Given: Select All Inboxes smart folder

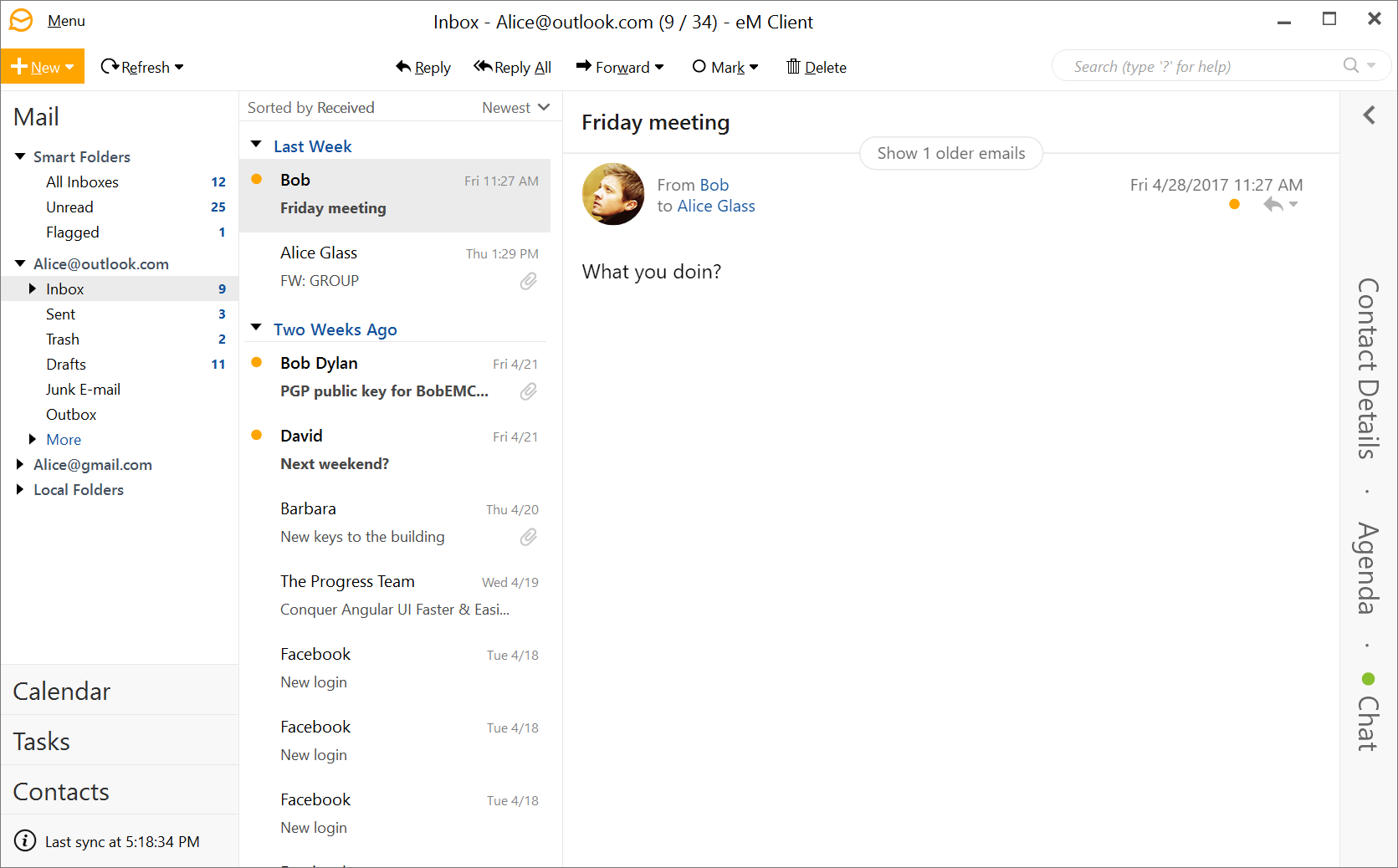Looking at the screenshot, I should point(120,181).
